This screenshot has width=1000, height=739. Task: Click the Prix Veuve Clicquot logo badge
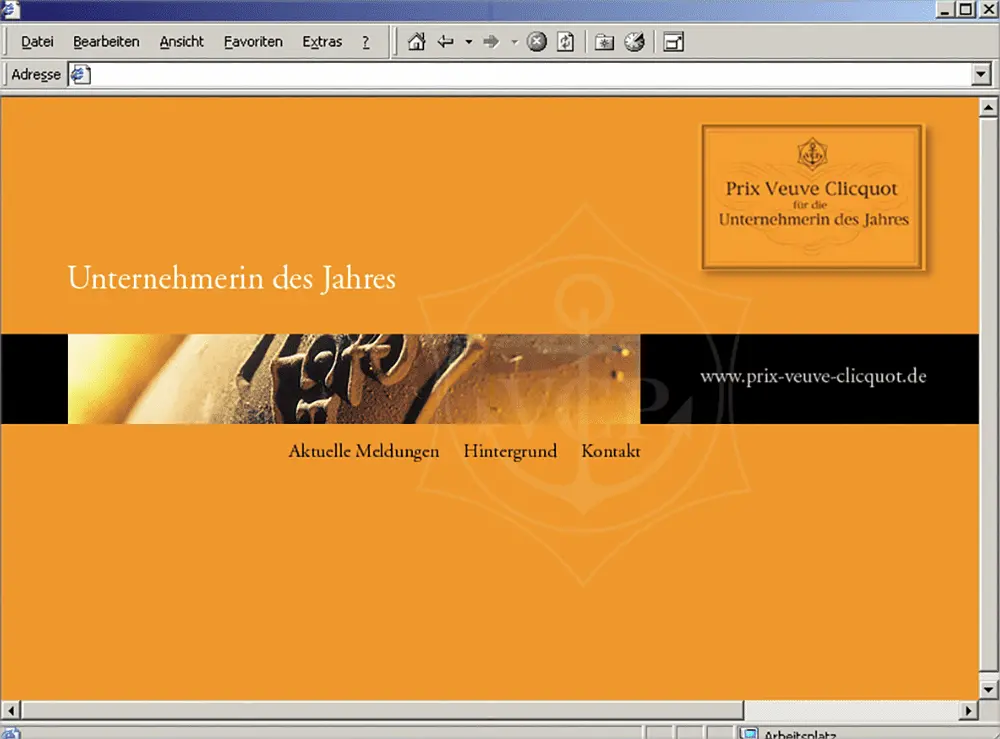pyautogui.click(x=813, y=197)
